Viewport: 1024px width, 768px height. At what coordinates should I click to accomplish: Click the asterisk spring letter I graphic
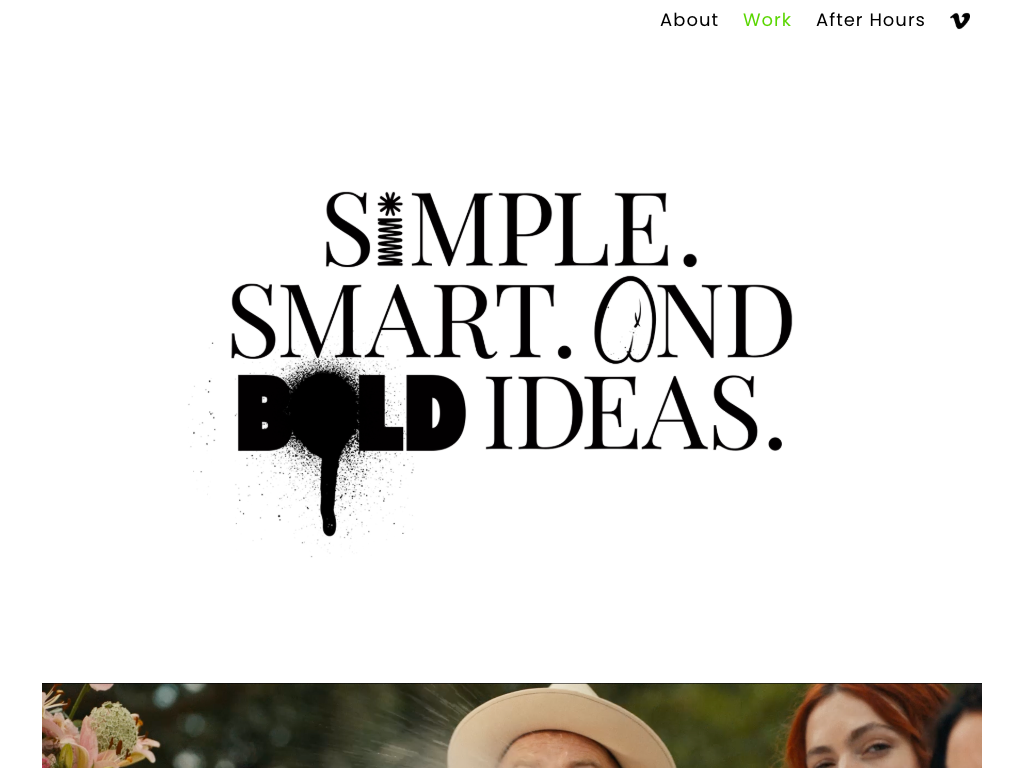pyautogui.click(x=391, y=229)
